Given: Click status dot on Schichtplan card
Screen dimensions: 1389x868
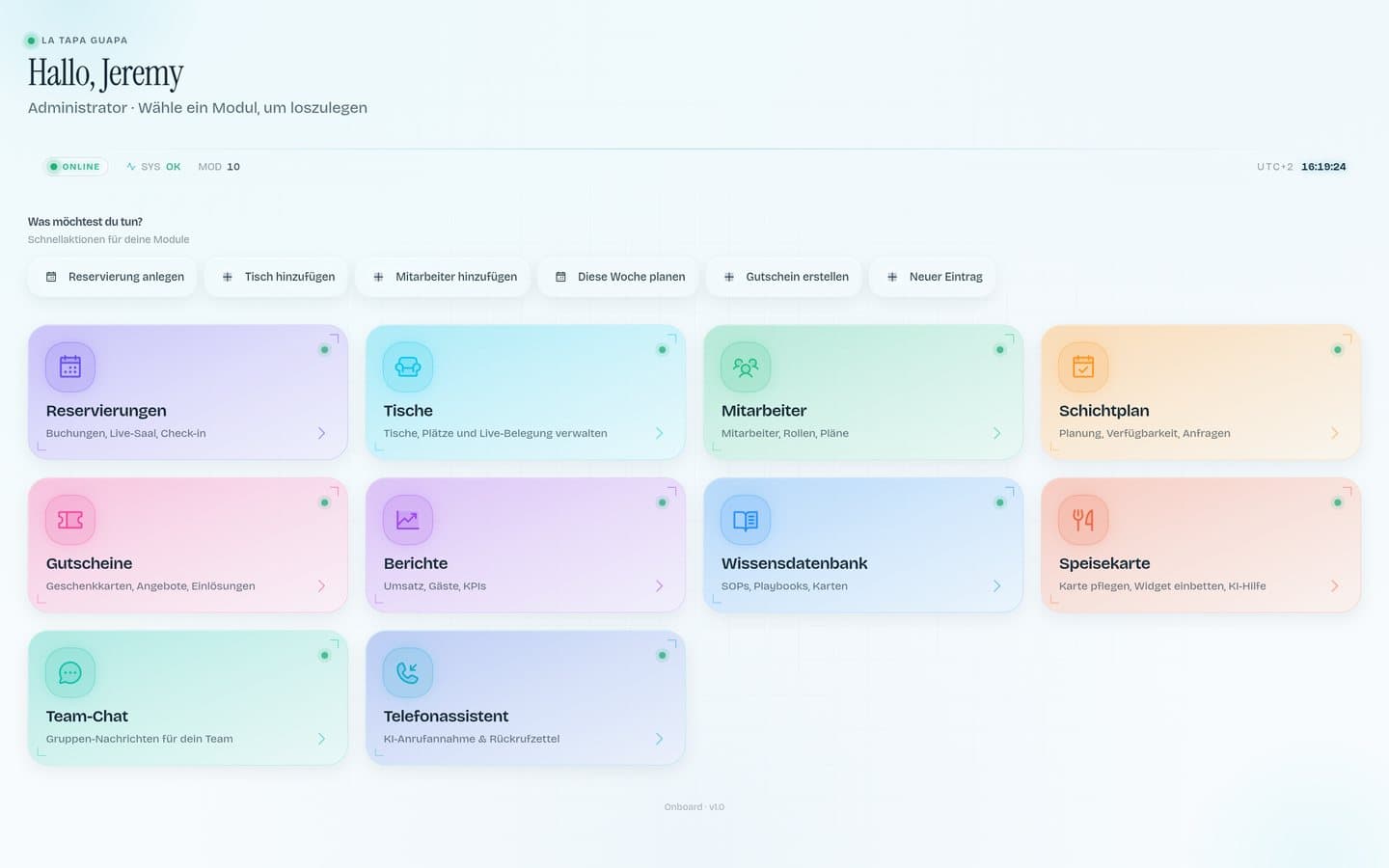Looking at the screenshot, I should tap(1337, 349).
